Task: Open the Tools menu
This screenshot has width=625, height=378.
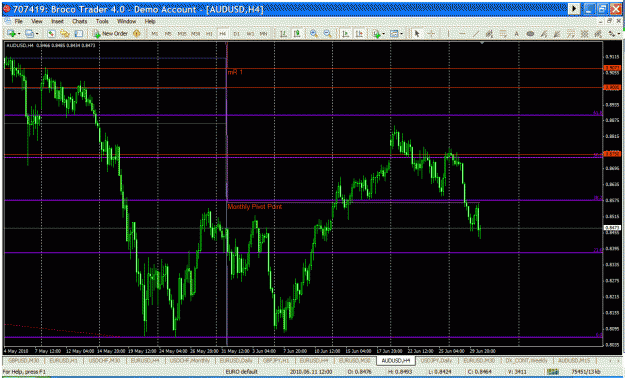Action: tap(102, 22)
